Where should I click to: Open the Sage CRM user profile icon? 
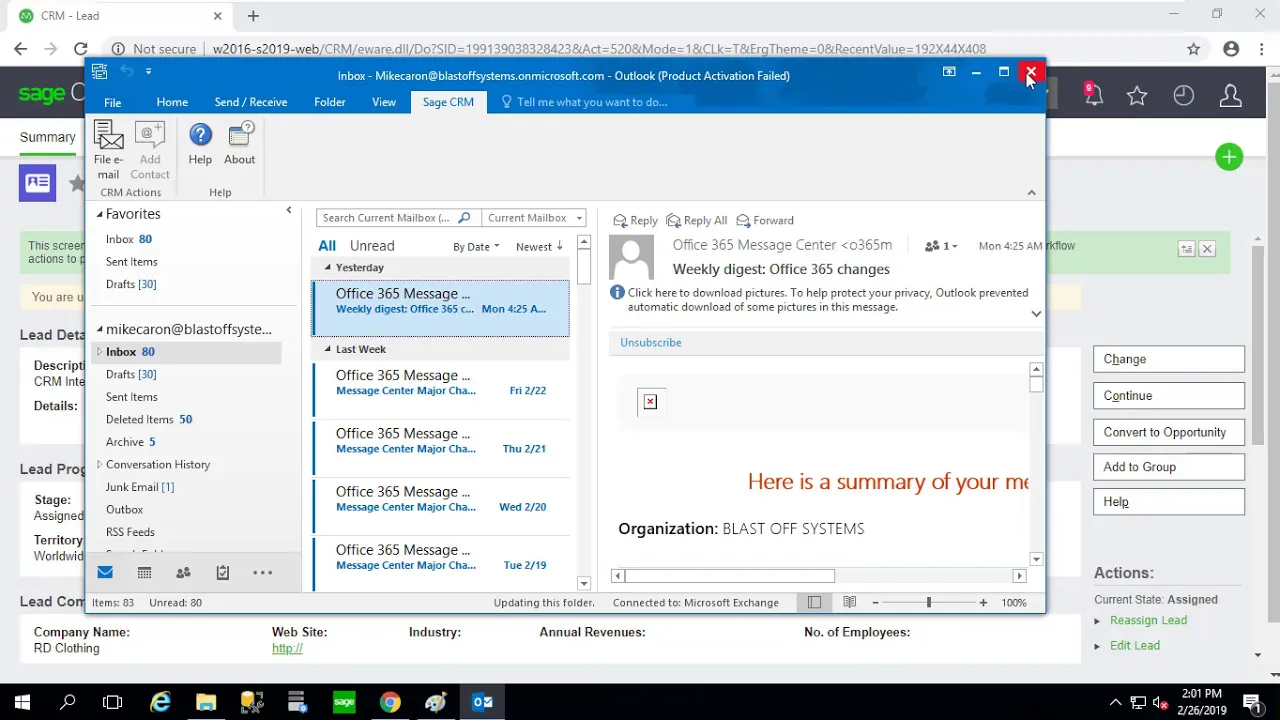coord(1231,96)
